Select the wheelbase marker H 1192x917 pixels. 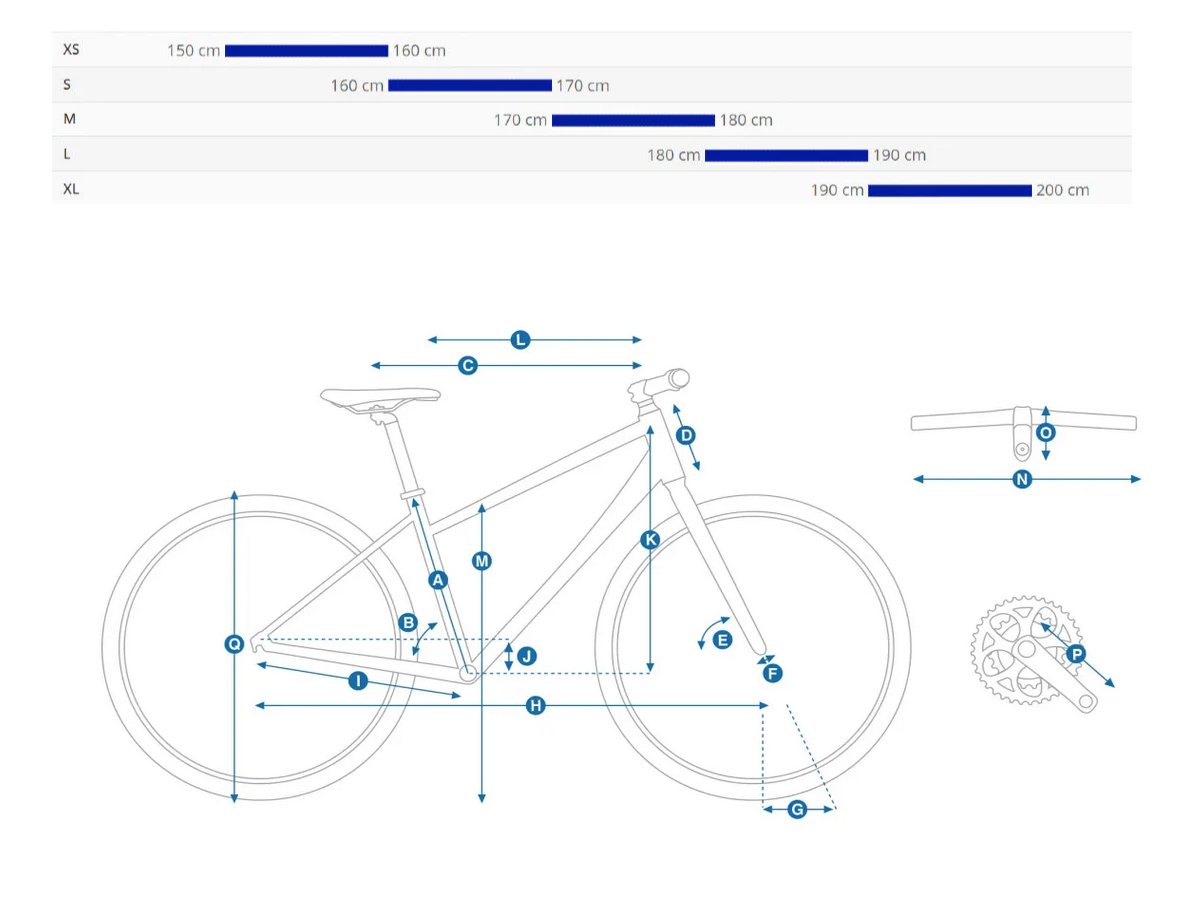pos(536,706)
